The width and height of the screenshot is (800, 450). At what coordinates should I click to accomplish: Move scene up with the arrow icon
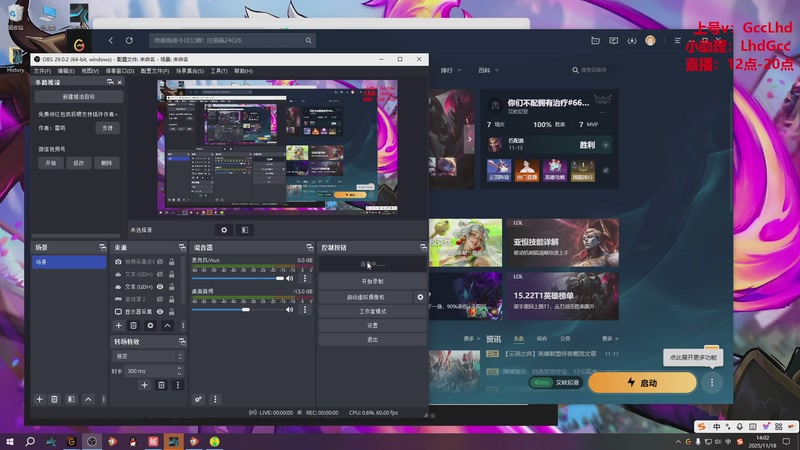[88, 399]
